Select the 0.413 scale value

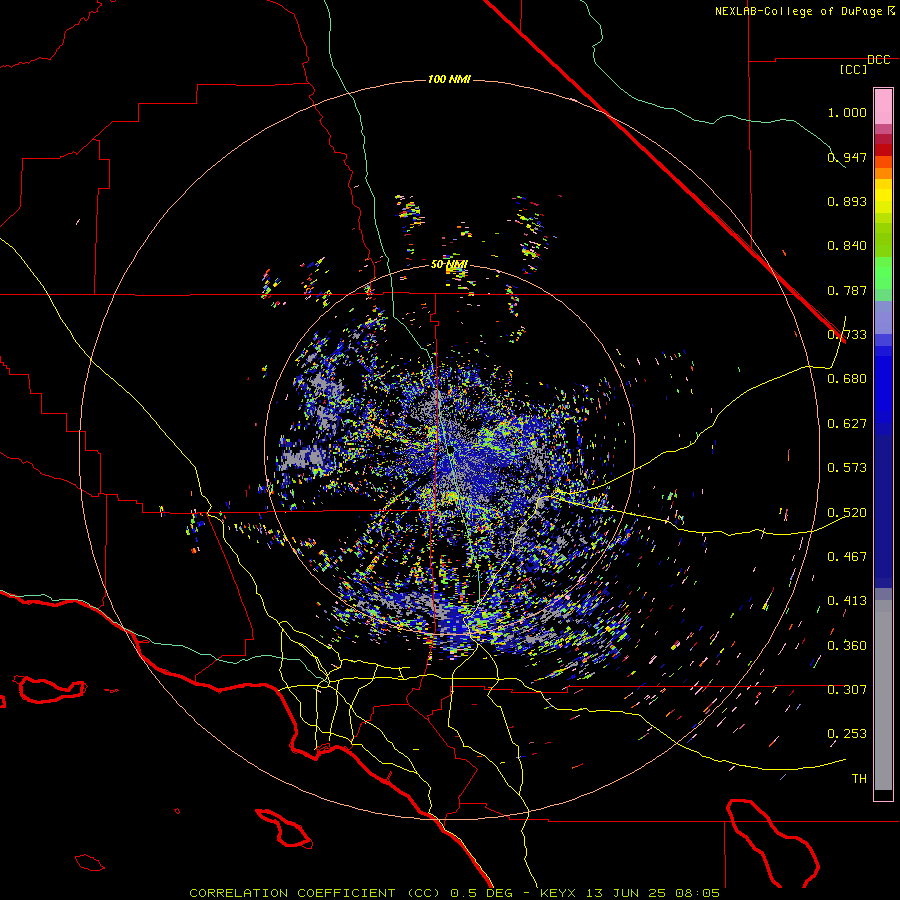click(x=847, y=601)
